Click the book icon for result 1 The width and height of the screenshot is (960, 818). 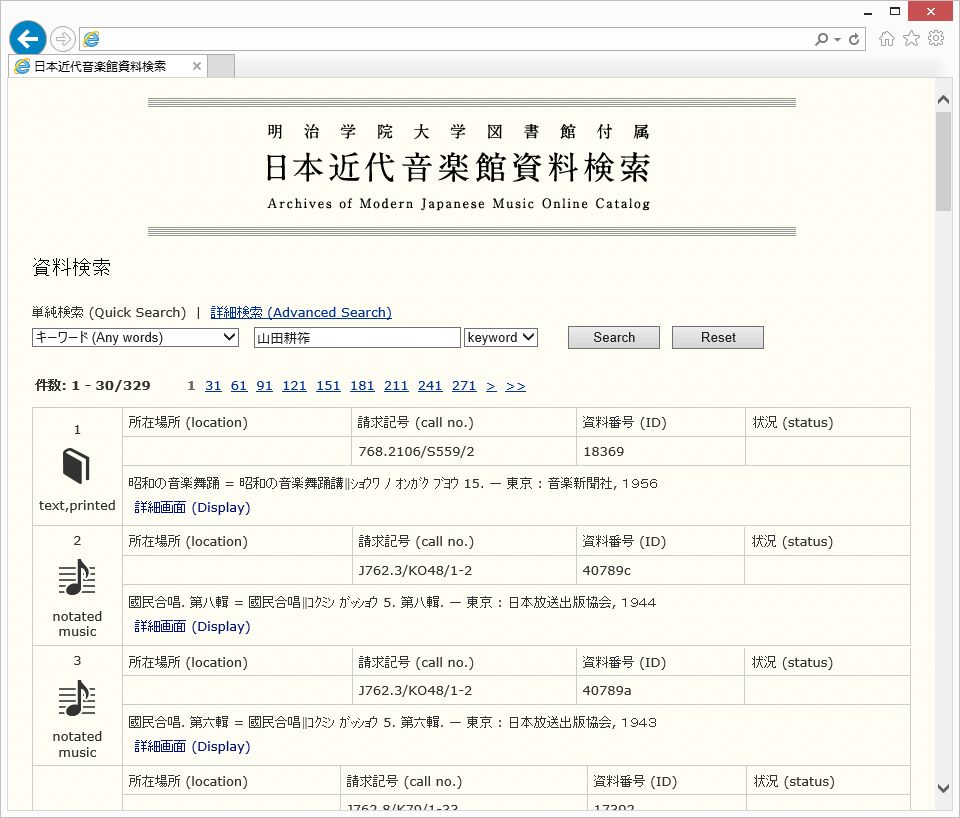77,466
